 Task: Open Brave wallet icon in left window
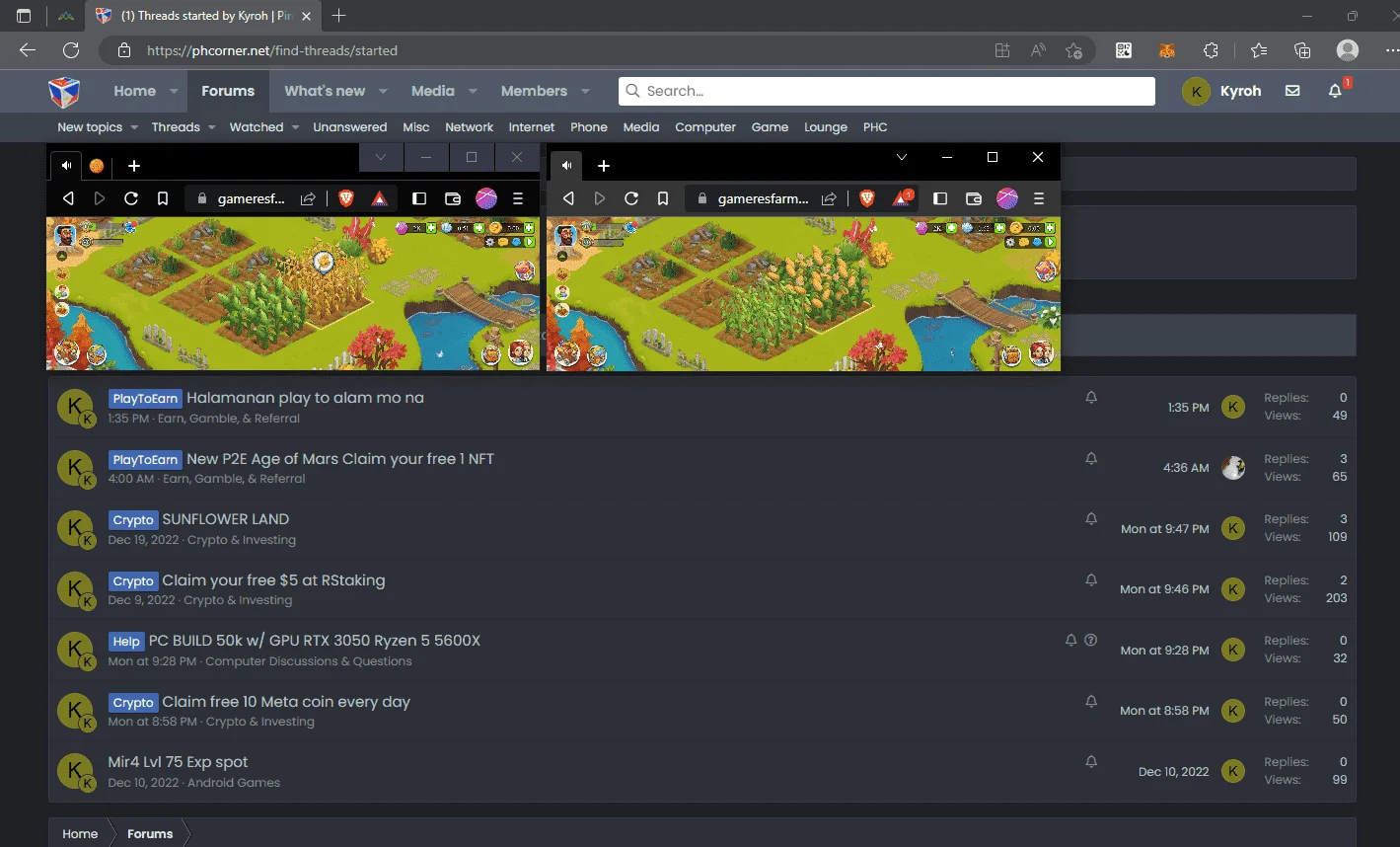point(453,198)
